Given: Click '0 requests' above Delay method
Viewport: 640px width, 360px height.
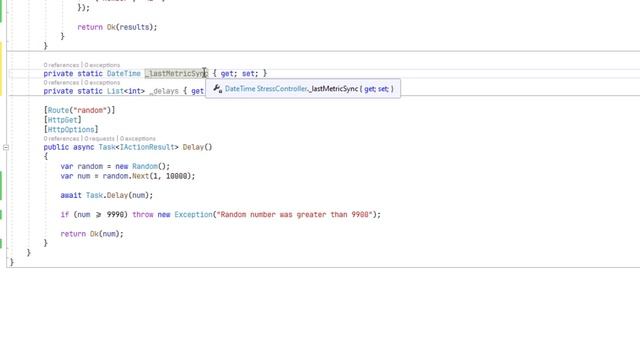Looking at the screenshot, I should tap(100, 139).
